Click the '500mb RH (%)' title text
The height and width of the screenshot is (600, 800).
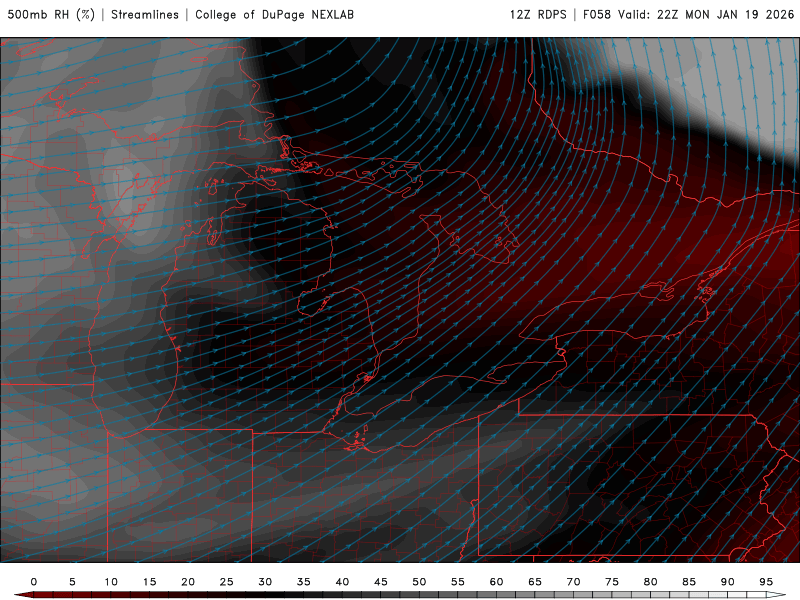click(51, 14)
